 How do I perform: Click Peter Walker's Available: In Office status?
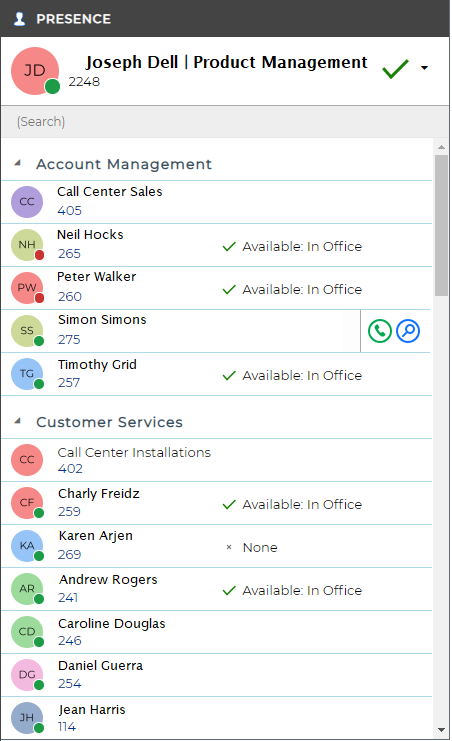[292, 289]
